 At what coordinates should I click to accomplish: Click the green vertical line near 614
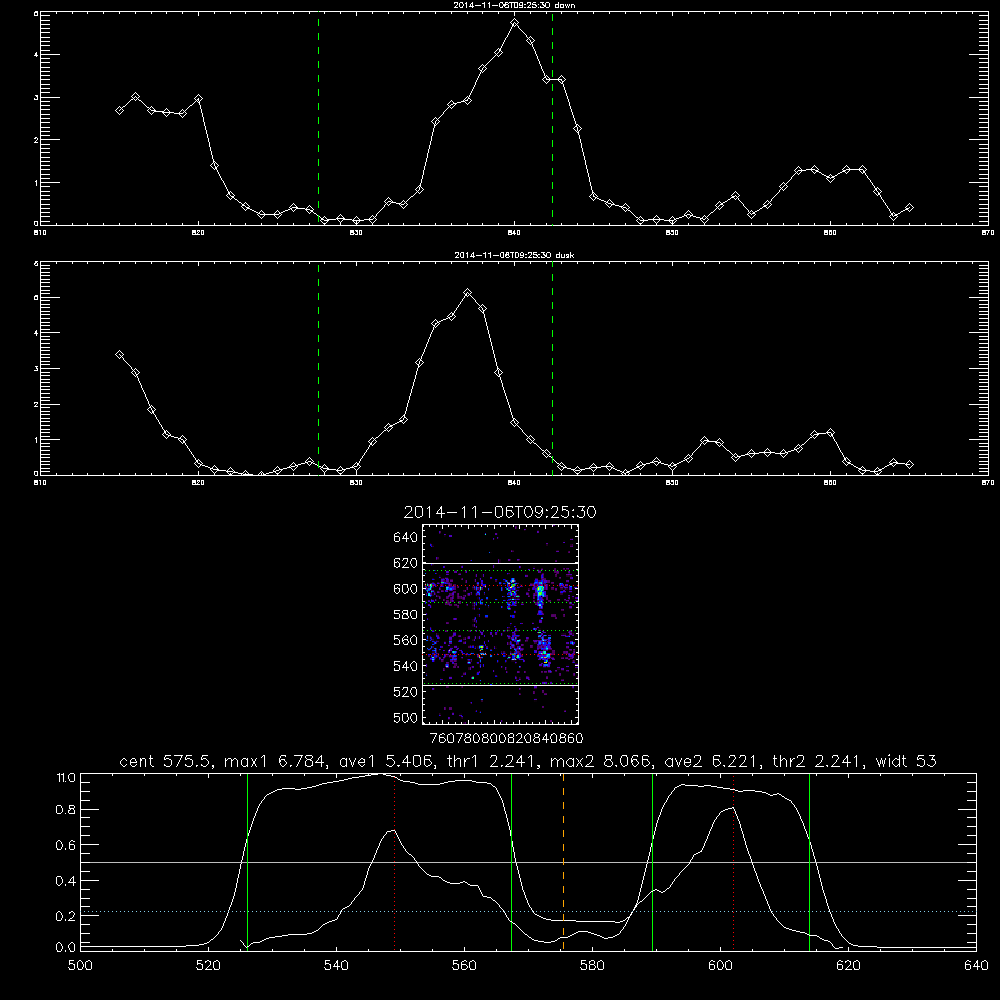(x=809, y=861)
